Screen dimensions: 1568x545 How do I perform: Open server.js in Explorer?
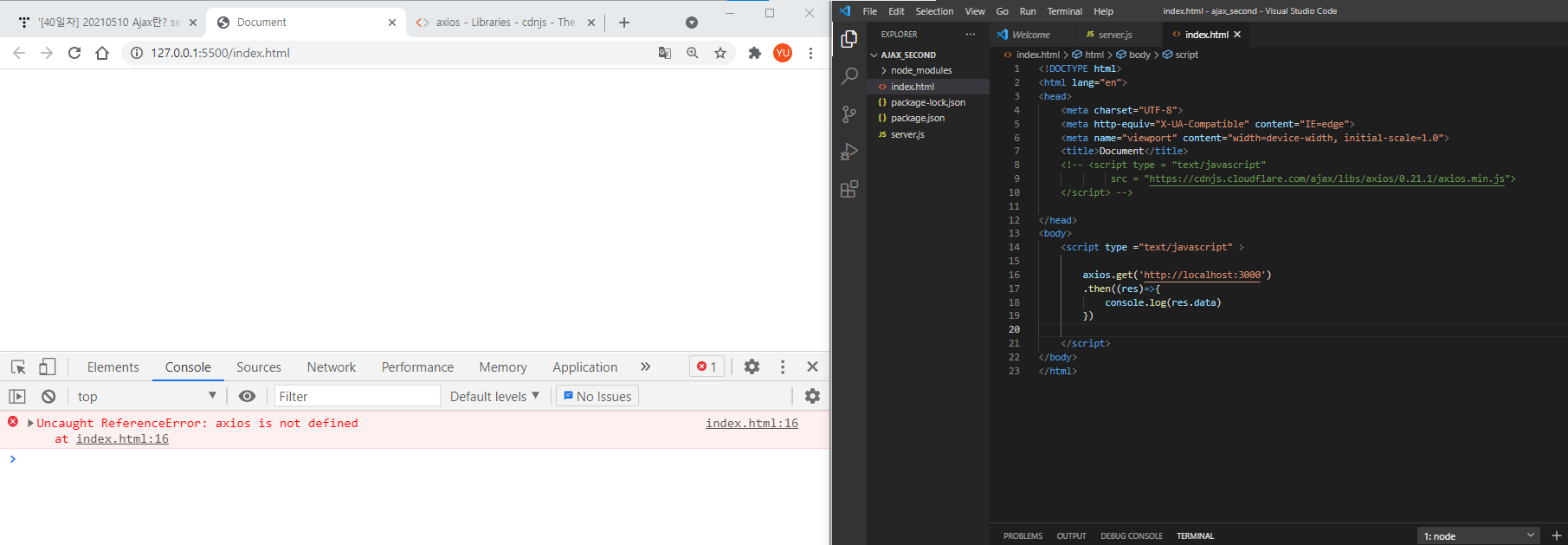click(x=907, y=134)
